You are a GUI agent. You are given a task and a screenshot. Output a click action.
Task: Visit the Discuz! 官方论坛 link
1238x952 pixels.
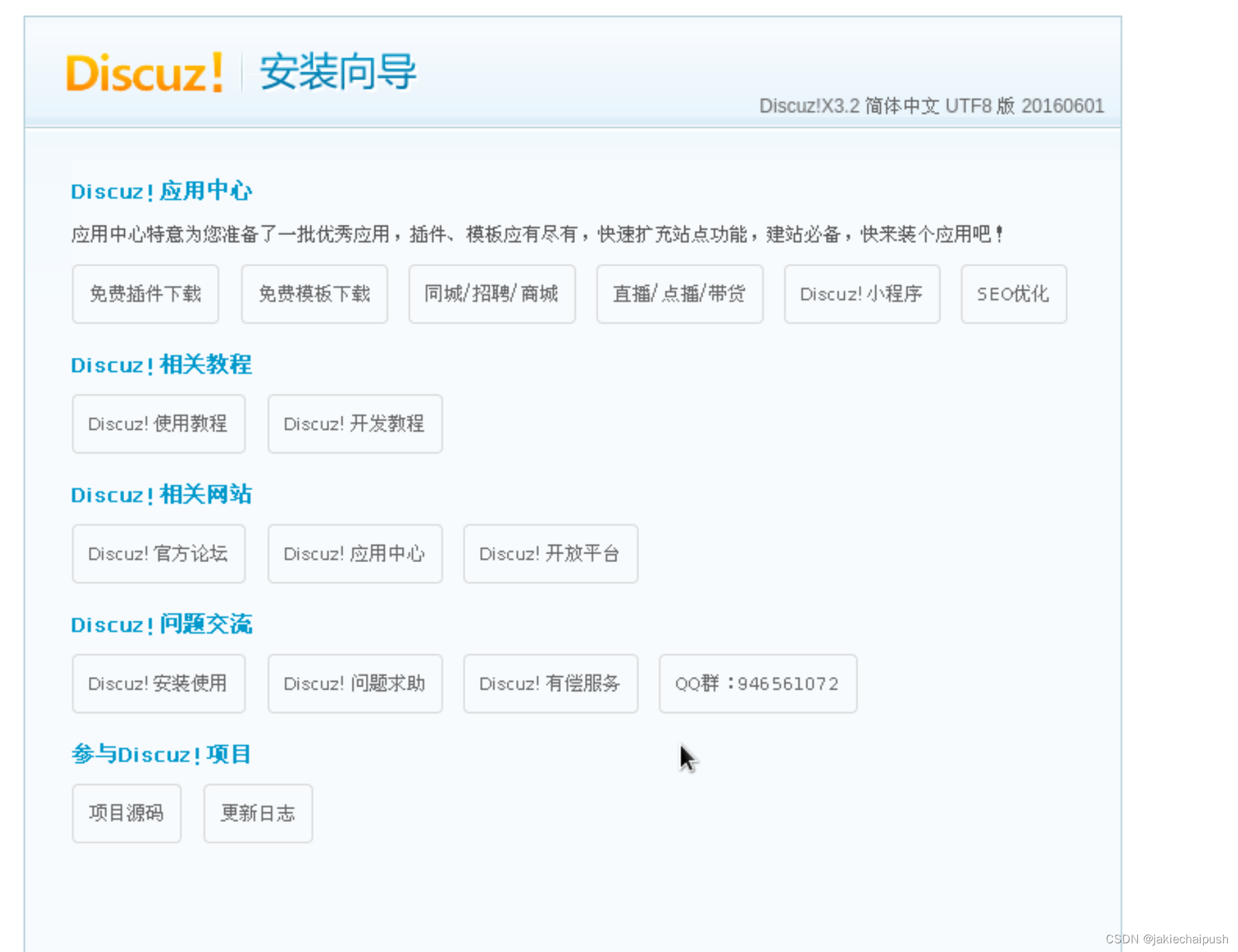coord(159,553)
